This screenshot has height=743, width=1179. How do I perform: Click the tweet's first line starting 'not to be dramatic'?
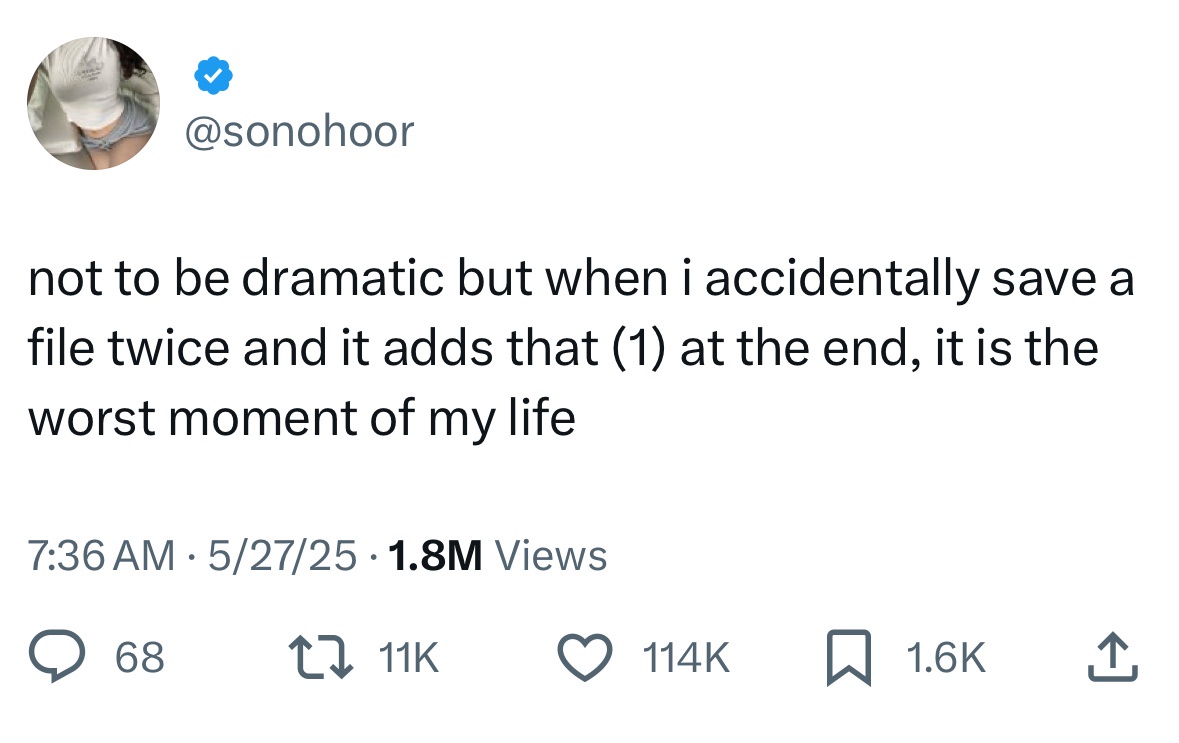tap(580, 280)
